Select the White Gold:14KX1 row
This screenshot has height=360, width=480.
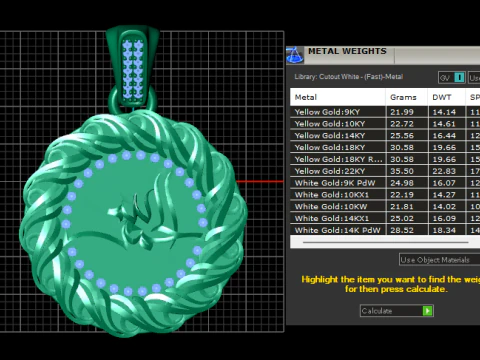click(385, 218)
